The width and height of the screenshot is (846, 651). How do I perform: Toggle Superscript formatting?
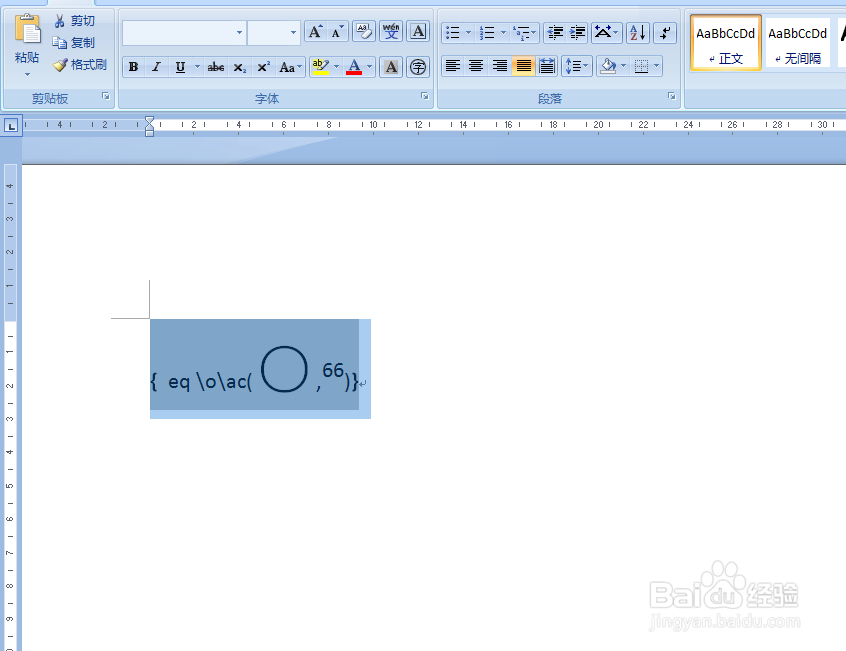coord(263,67)
